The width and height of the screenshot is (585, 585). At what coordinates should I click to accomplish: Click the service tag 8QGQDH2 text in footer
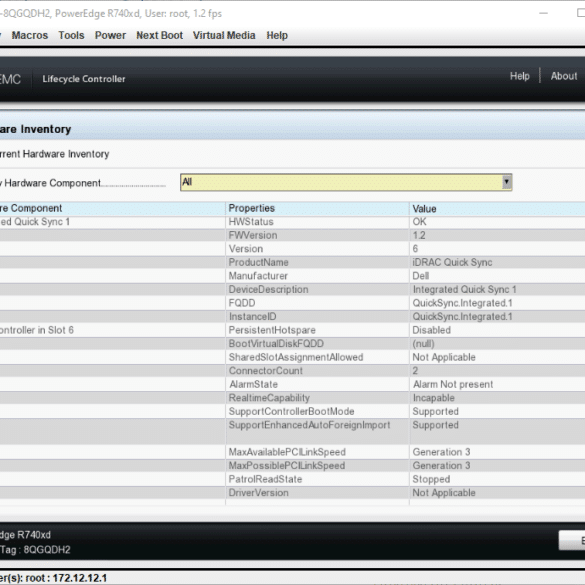click(47, 550)
